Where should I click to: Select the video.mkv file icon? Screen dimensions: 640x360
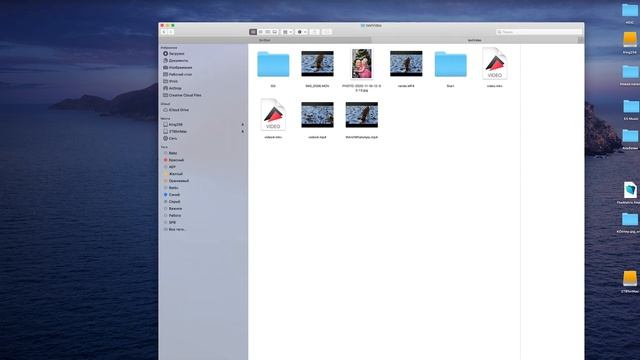495,64
